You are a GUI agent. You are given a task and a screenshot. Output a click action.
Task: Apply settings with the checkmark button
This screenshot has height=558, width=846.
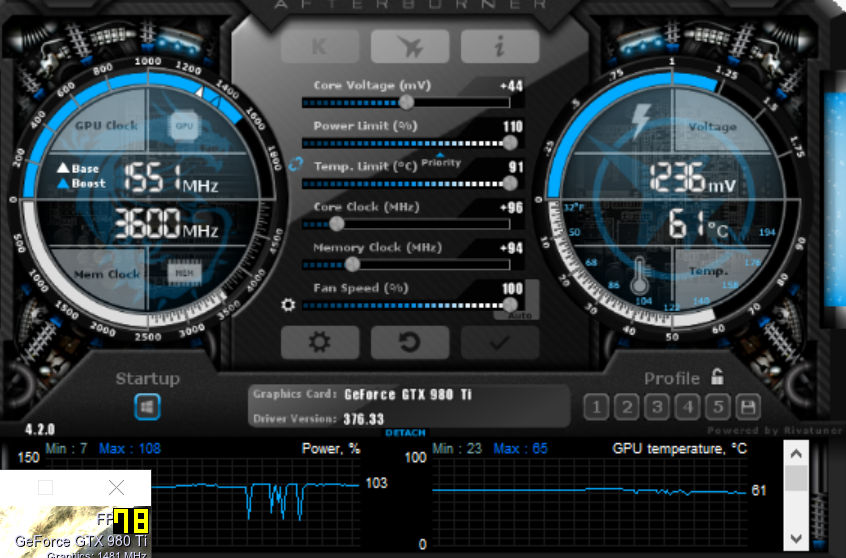[500, 342]
